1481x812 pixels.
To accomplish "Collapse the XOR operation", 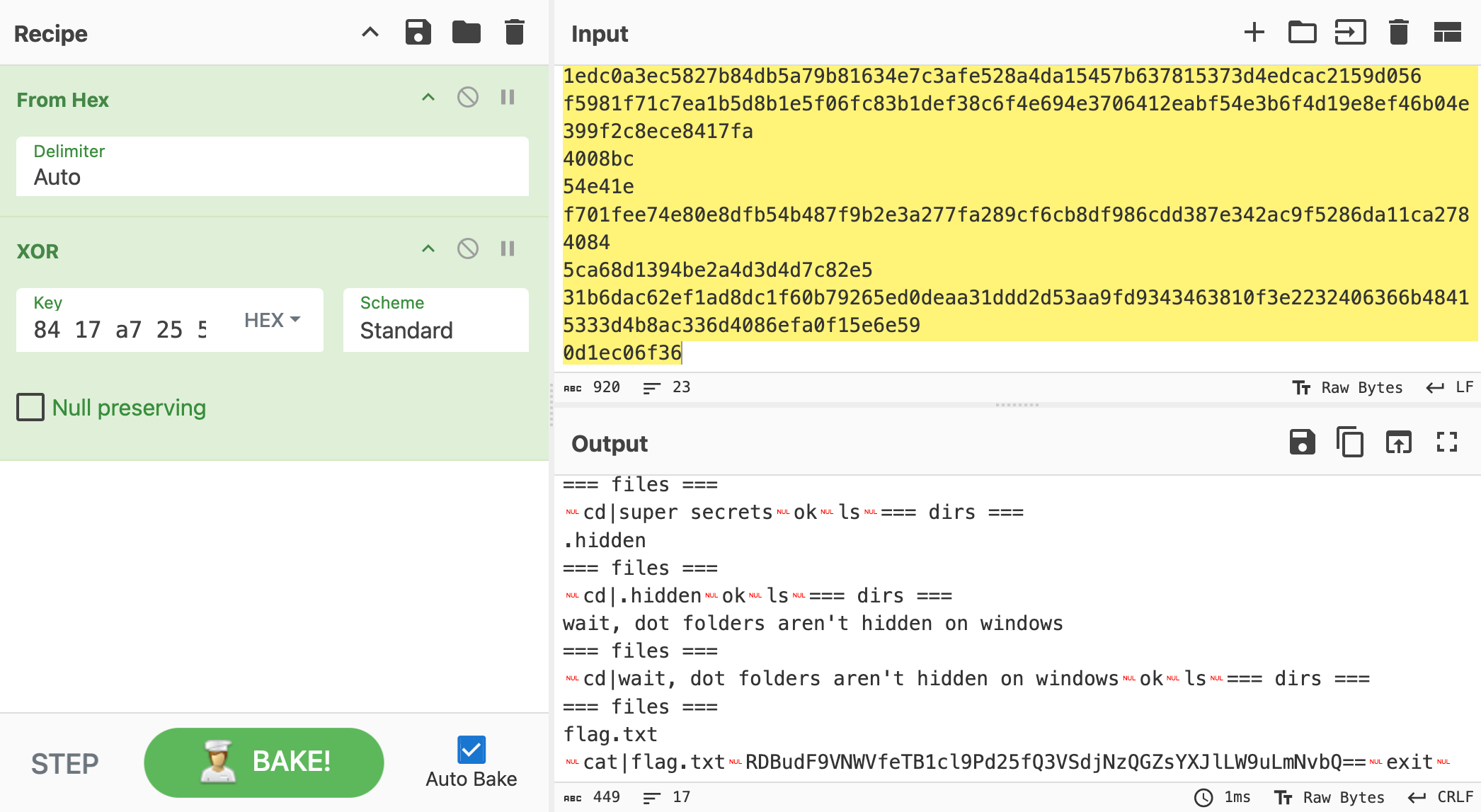I will (428, 249).
